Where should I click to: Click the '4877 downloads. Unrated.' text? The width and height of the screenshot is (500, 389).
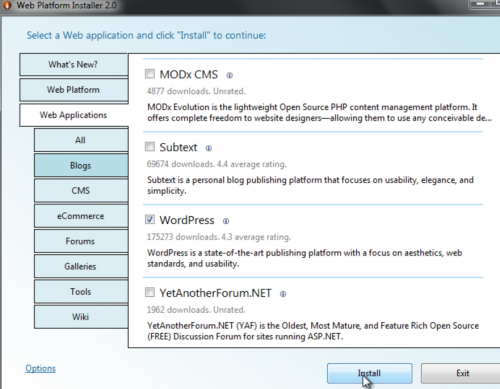(x=196, y=91)
